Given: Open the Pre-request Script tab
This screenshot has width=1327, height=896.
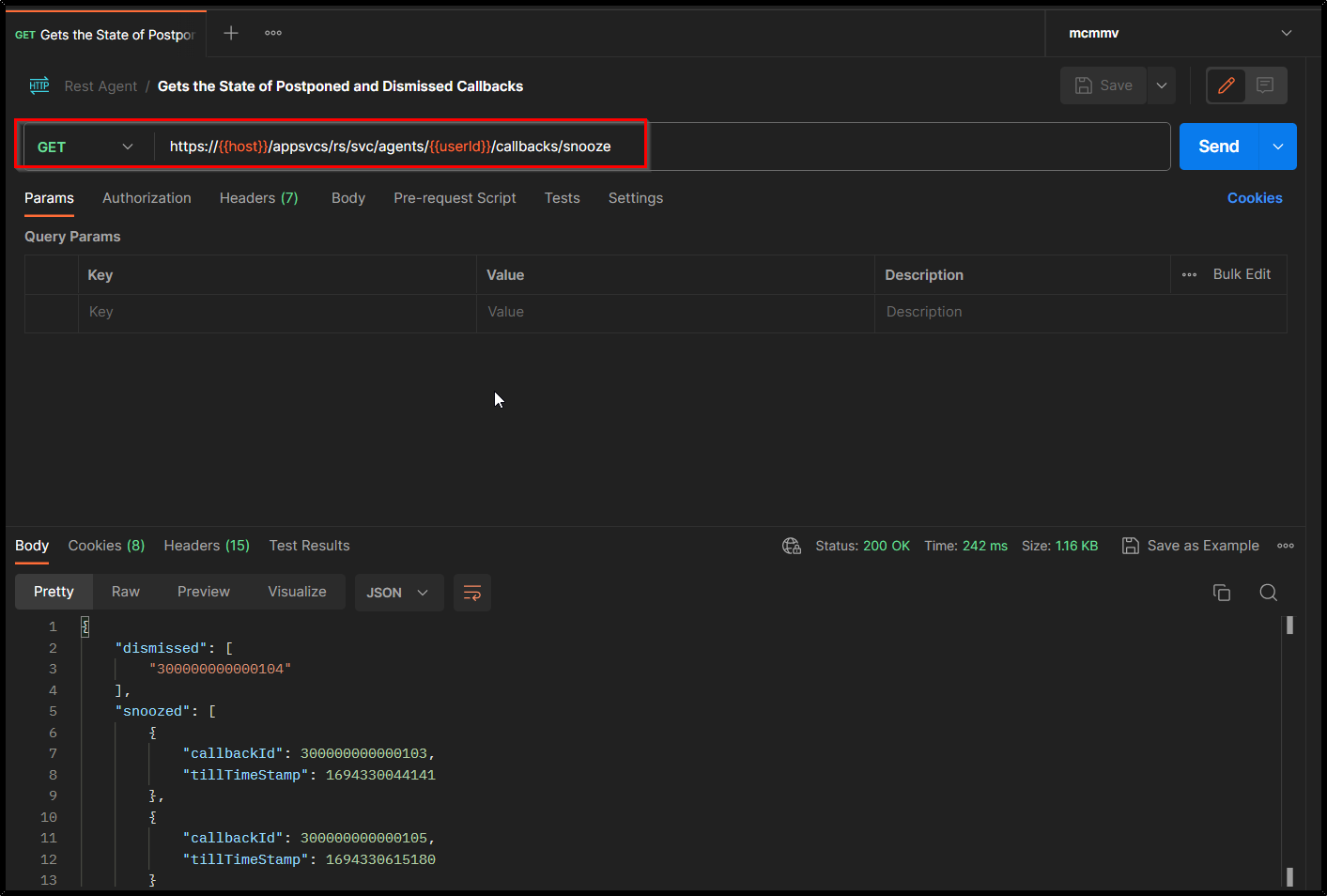Looking at the screenshot, I should 455,198.
